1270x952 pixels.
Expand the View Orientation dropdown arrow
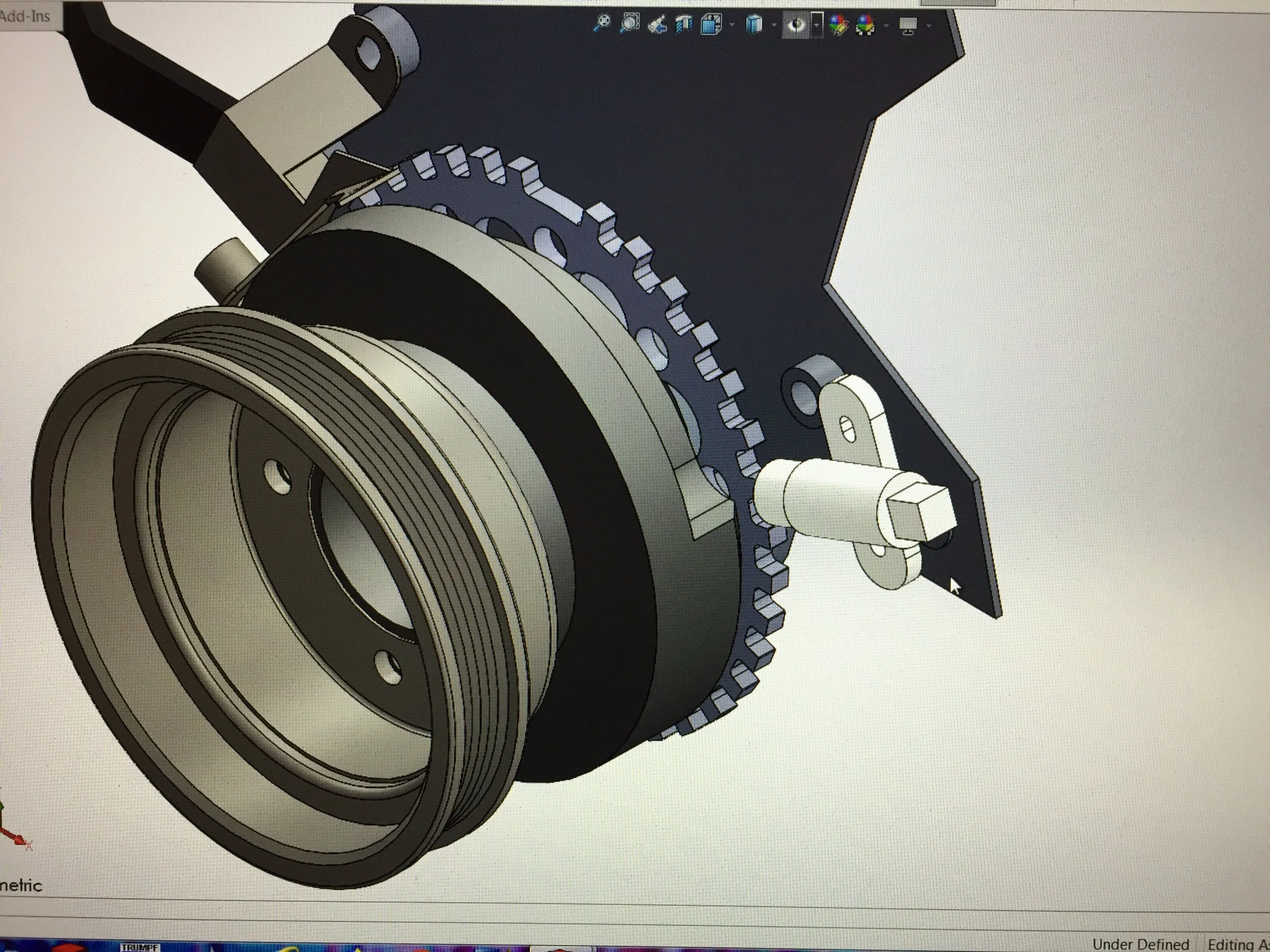pos(732,25)
